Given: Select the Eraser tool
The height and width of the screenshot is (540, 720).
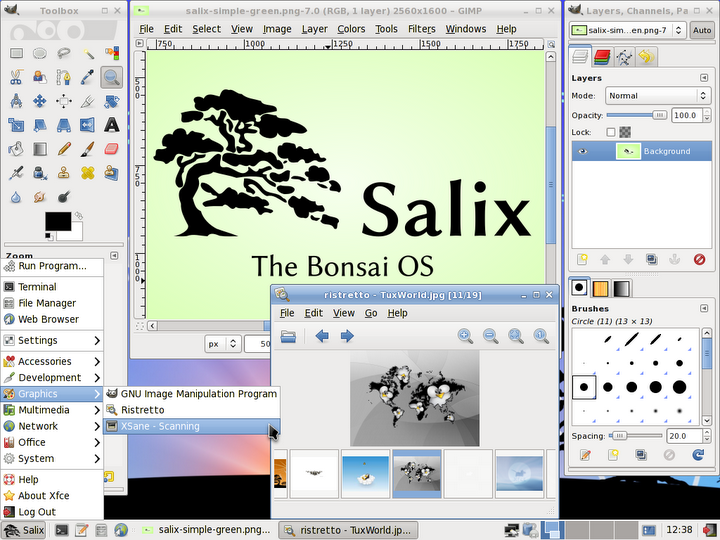Looking at the screenshot, I should 112,149.
